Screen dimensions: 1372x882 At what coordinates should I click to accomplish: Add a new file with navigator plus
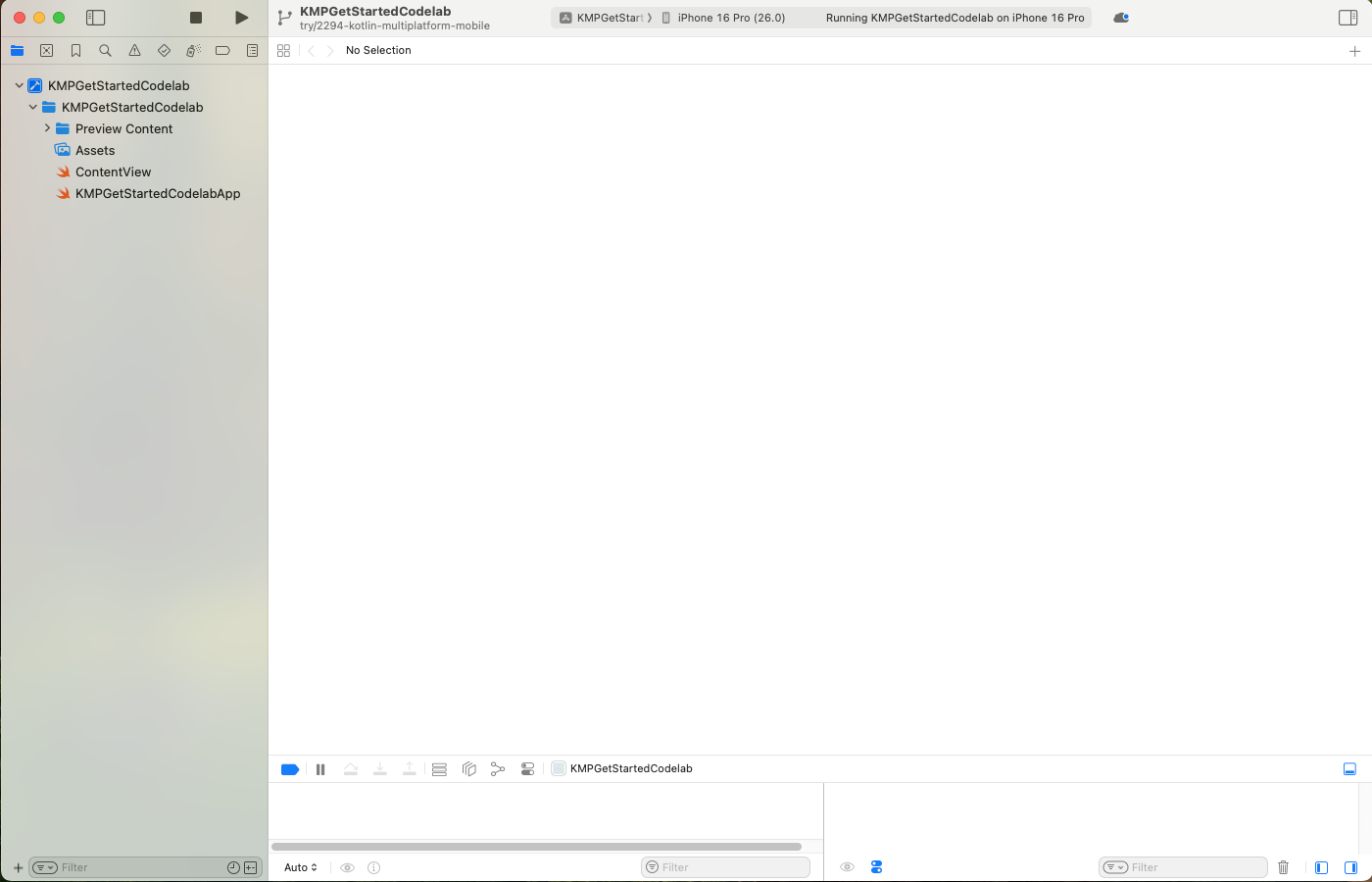(18, 867)
